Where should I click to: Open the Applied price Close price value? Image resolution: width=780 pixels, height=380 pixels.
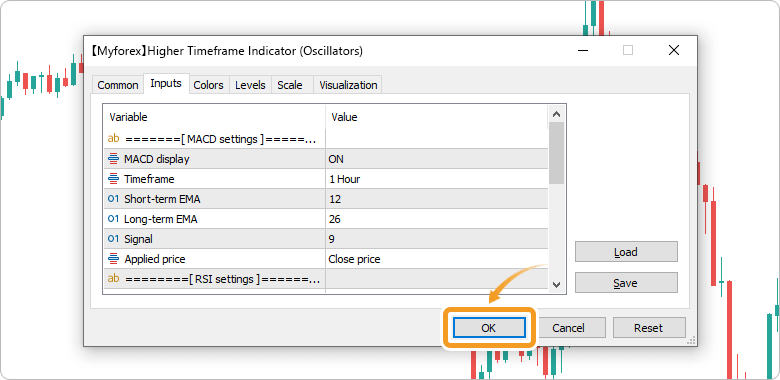pyautogui.click(x=437, y=259)
